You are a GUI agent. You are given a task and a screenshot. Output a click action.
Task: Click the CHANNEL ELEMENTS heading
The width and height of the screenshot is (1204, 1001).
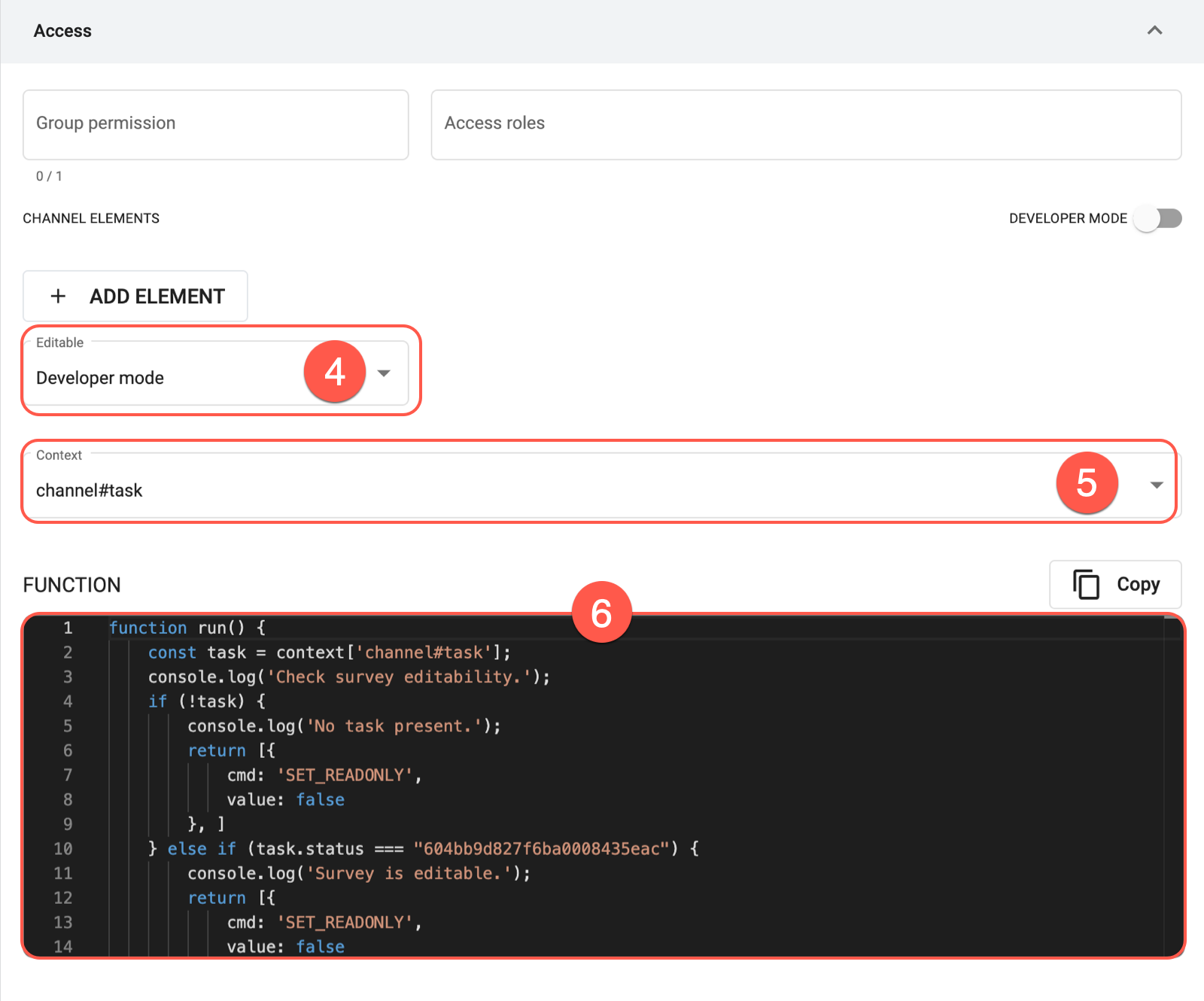pos(91,218)
